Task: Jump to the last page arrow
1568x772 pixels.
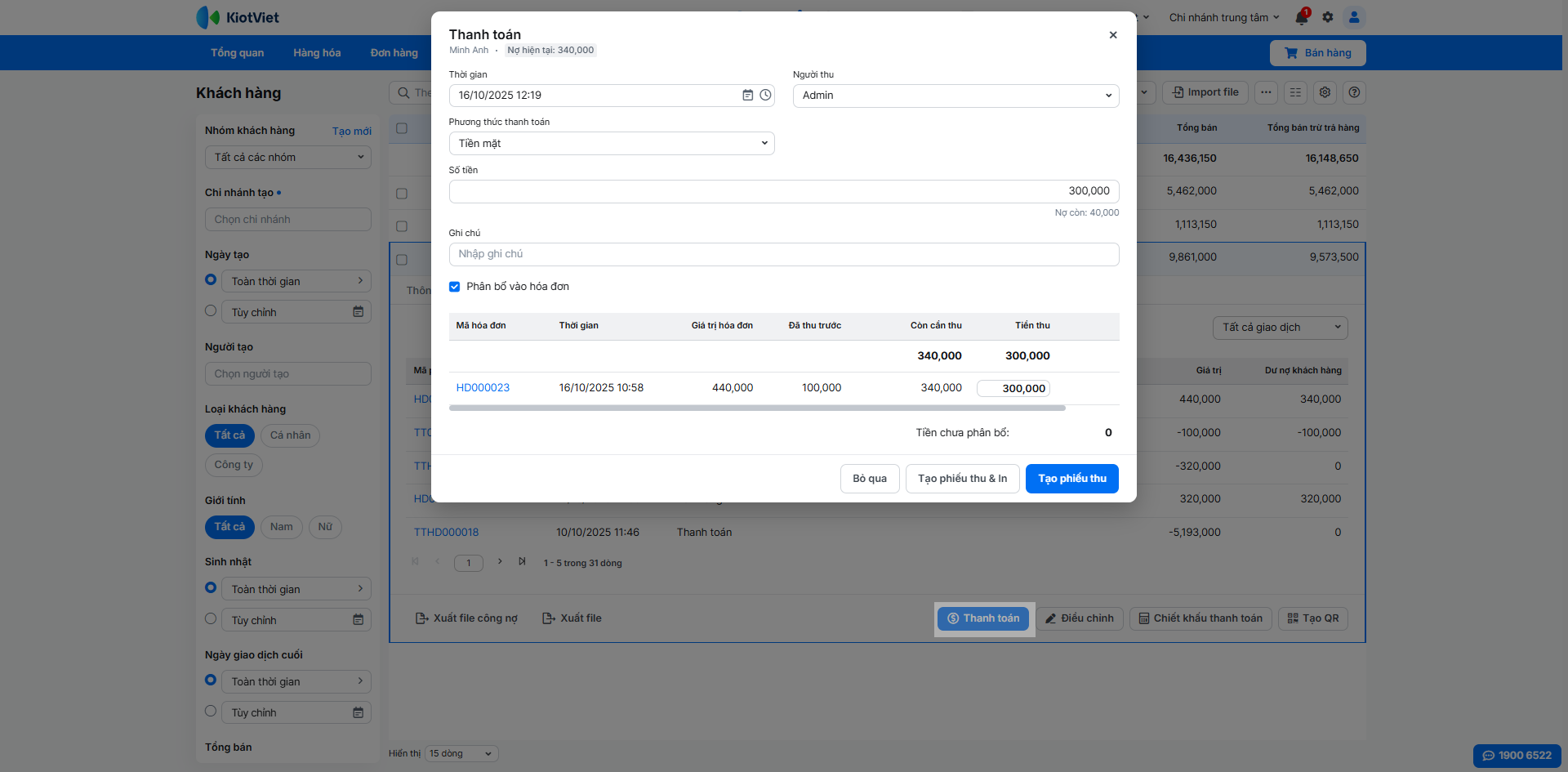Action: click(x=522, y=561)
